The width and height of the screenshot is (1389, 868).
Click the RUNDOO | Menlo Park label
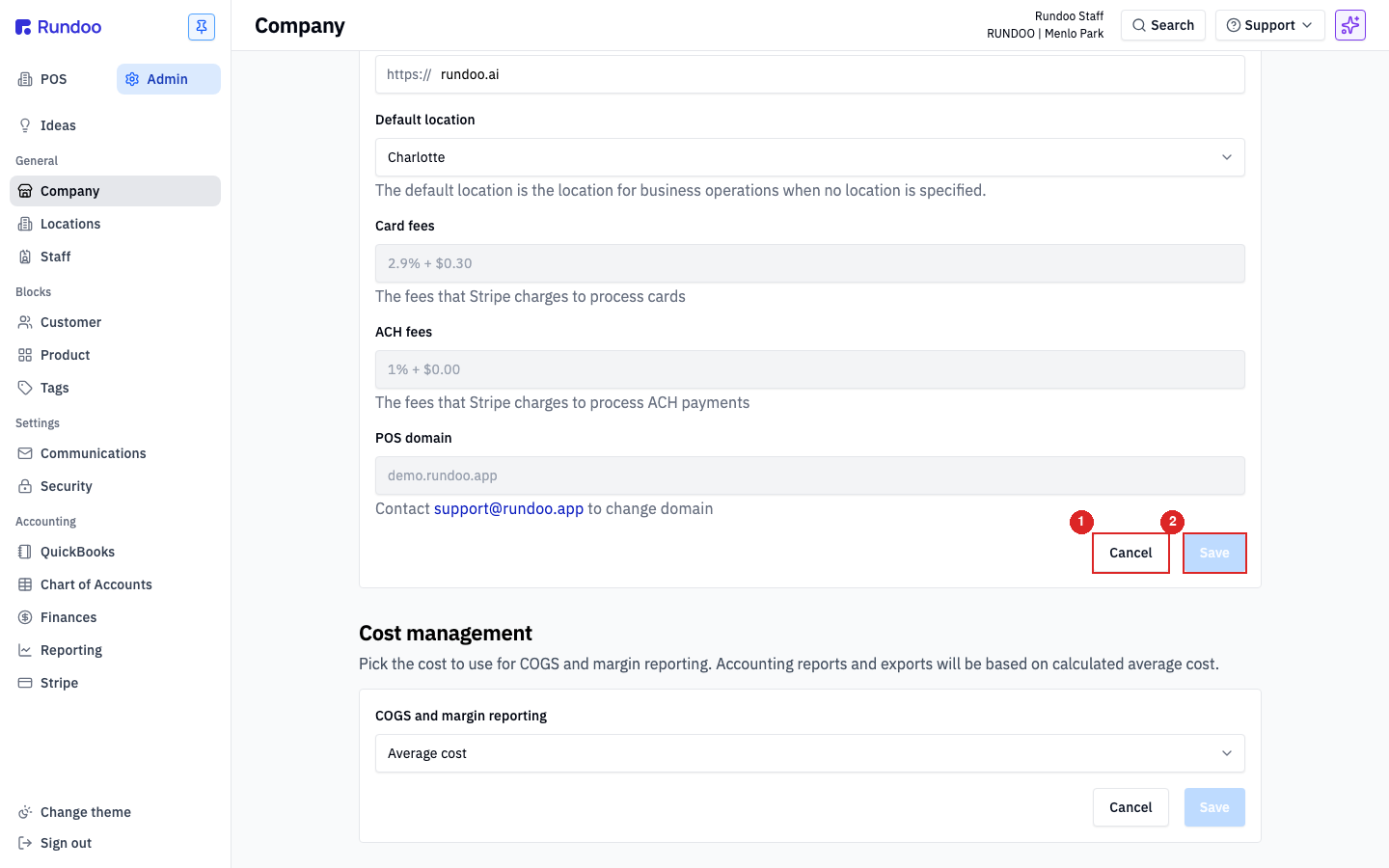pyautogui.click(x=1045, y=34)
